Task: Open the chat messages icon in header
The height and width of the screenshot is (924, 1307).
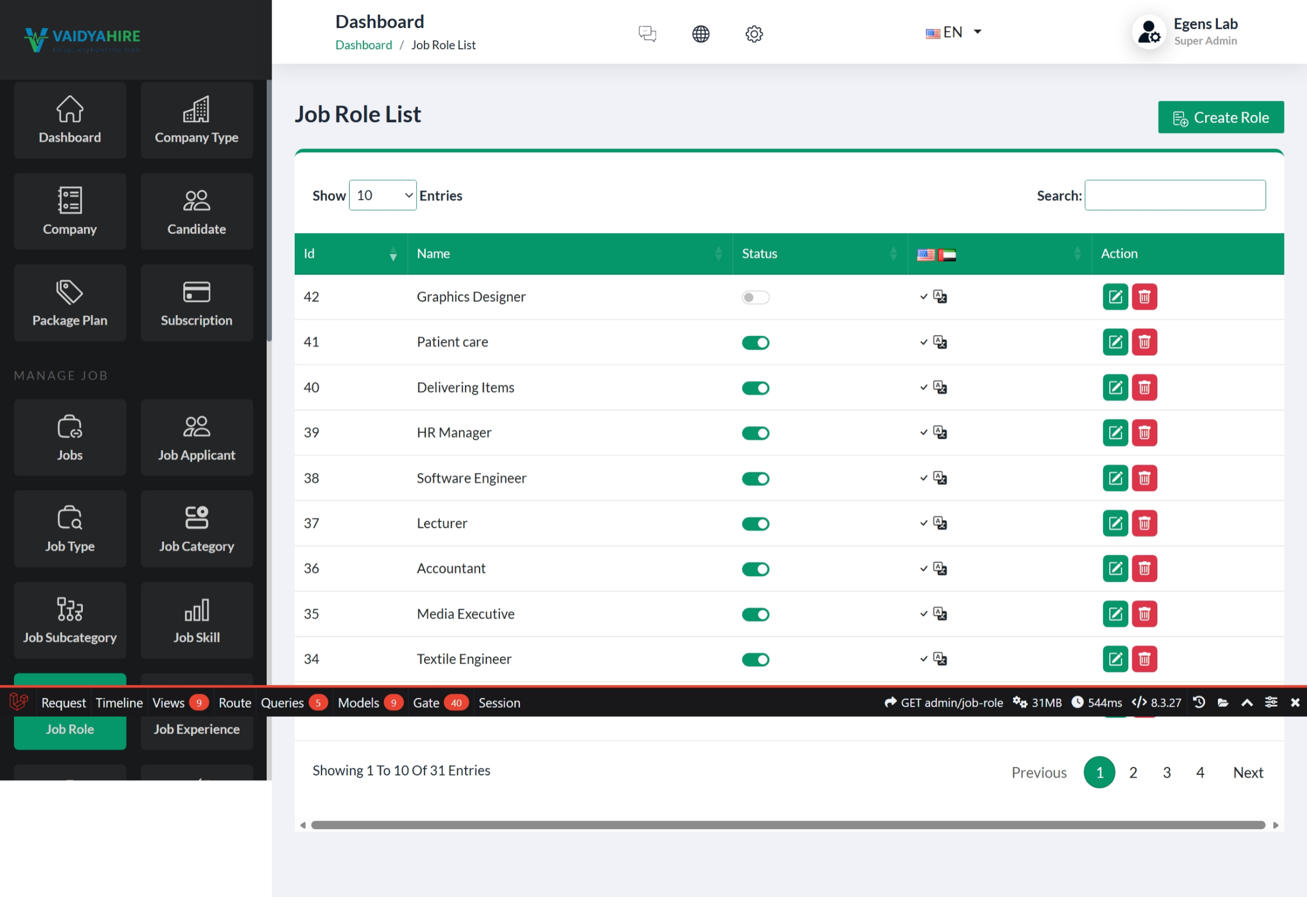Action: 647,34
